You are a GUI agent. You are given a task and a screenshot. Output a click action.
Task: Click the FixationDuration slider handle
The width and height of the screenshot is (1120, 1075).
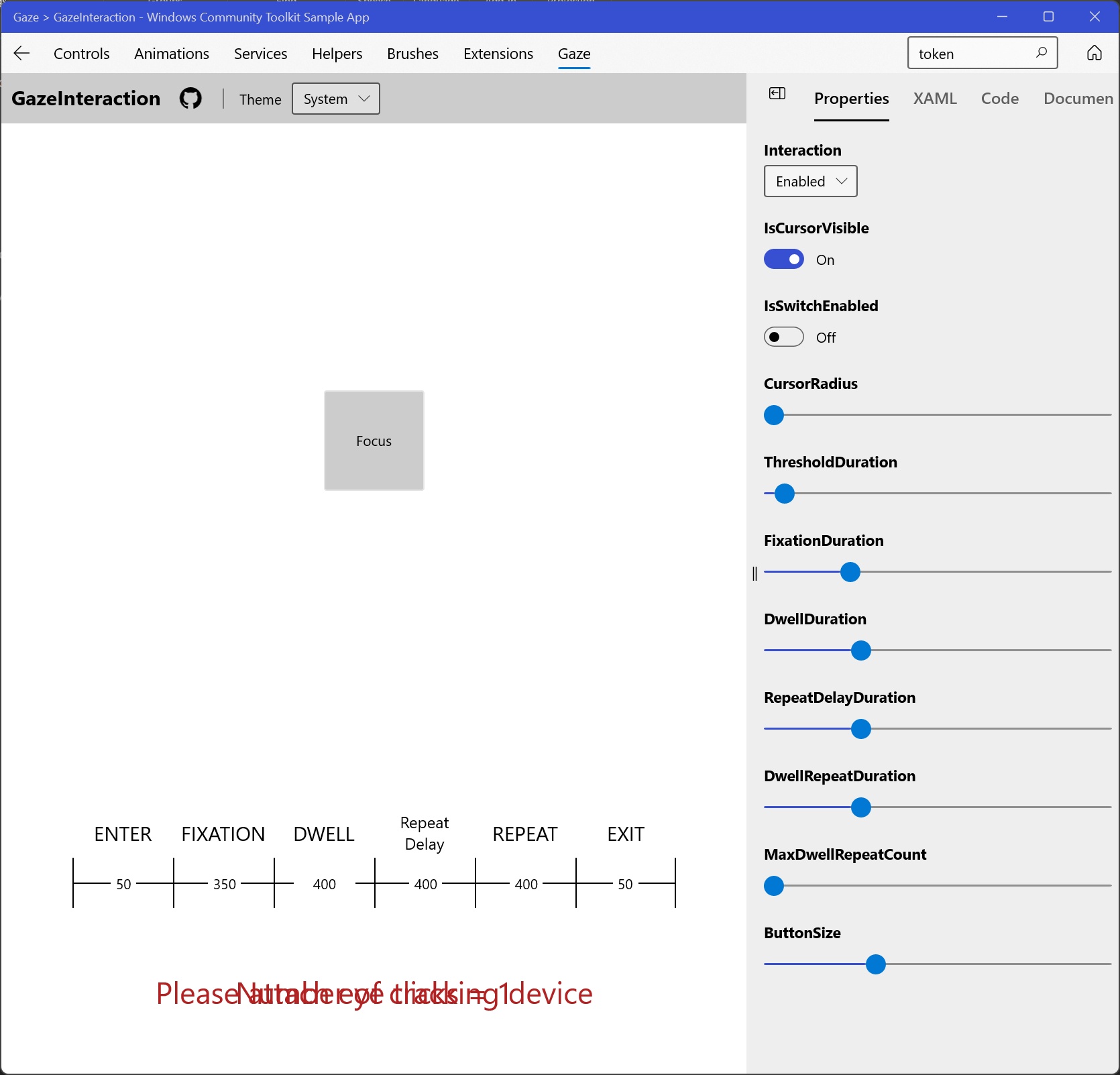tap(850, 572)
